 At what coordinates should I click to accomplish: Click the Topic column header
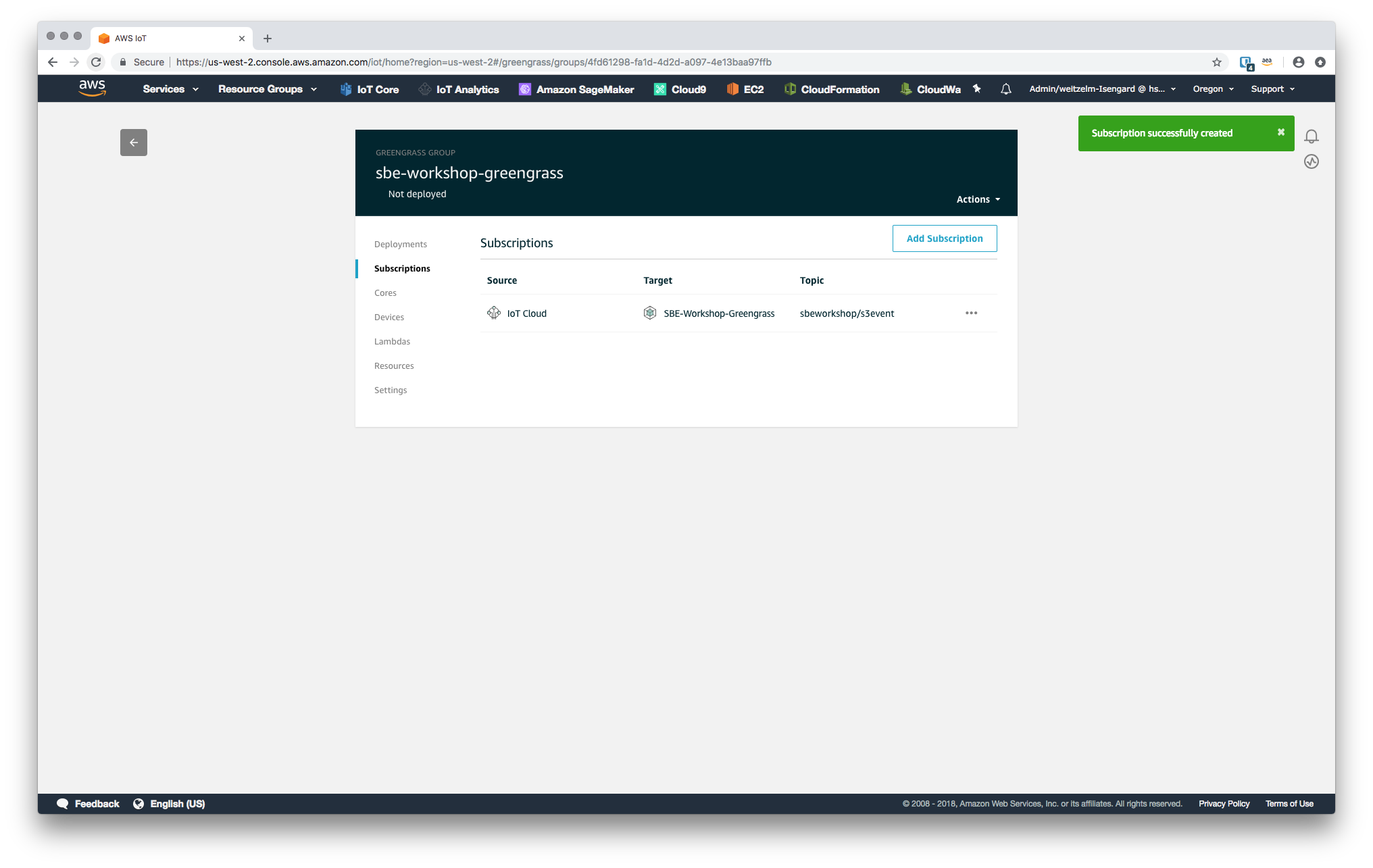812,280
